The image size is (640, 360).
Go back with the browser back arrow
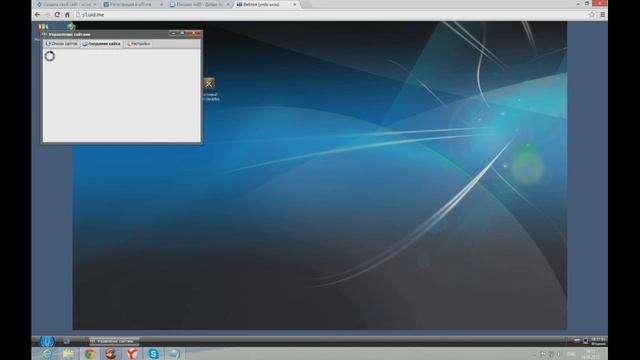point(37,15)
